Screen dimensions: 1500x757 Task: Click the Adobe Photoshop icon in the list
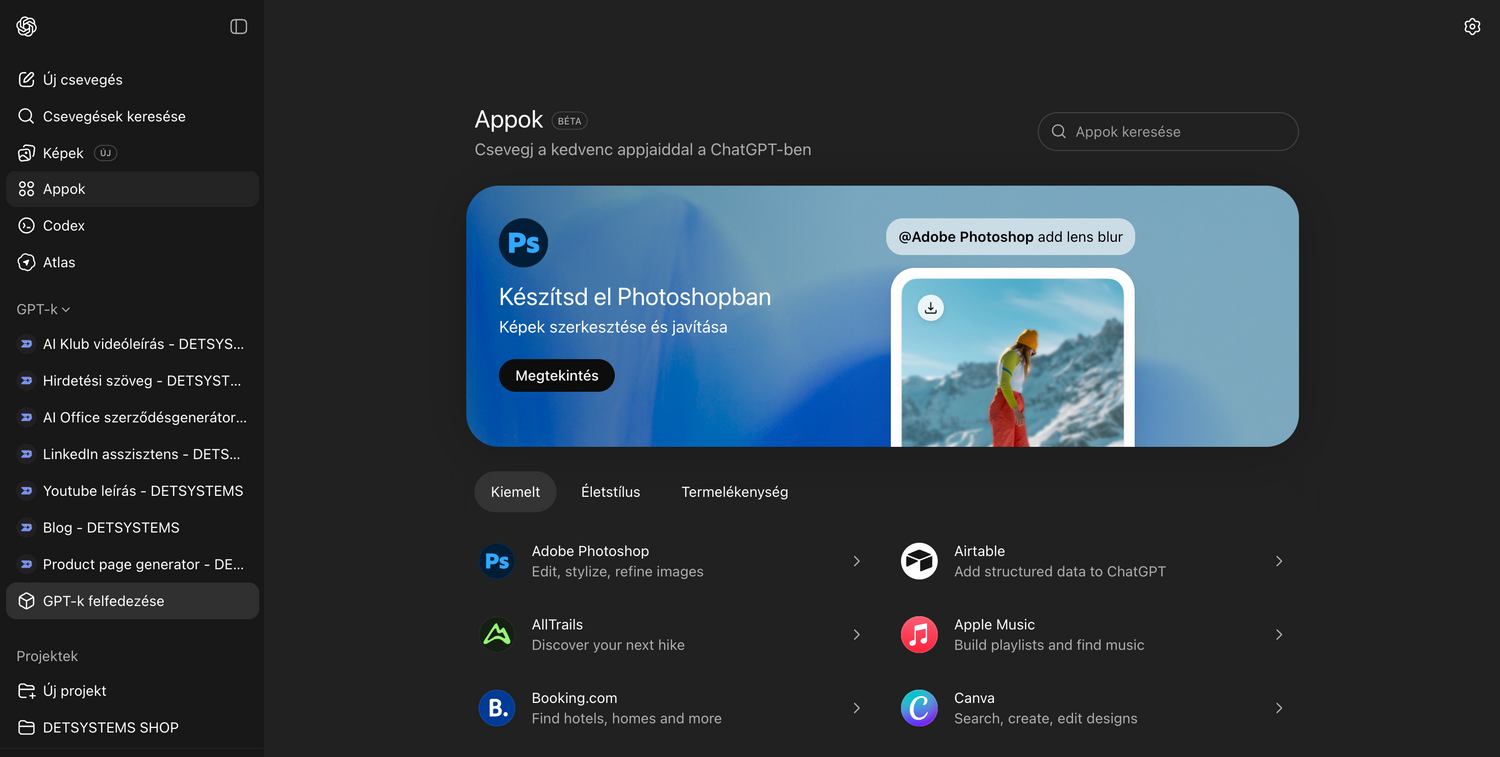click(x=497, y=562)
